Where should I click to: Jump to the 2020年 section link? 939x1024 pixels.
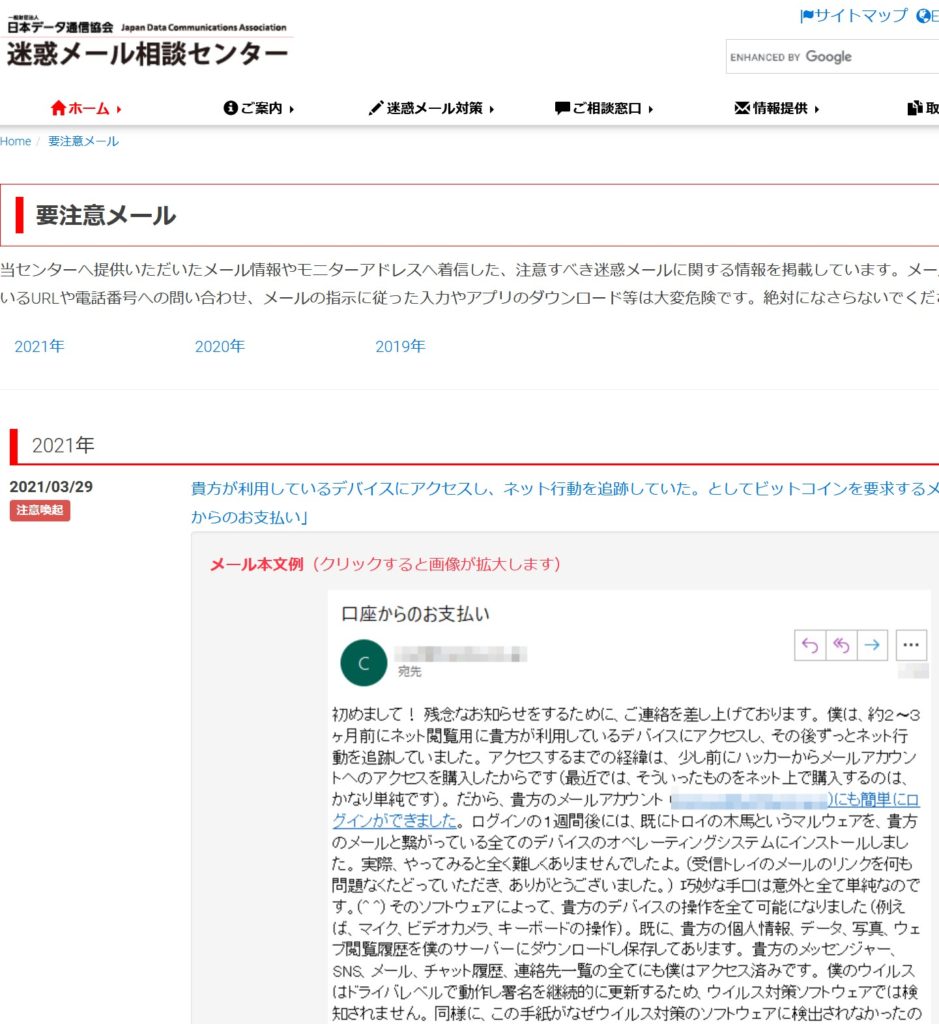pyautogui.click(x=219, y=346)
